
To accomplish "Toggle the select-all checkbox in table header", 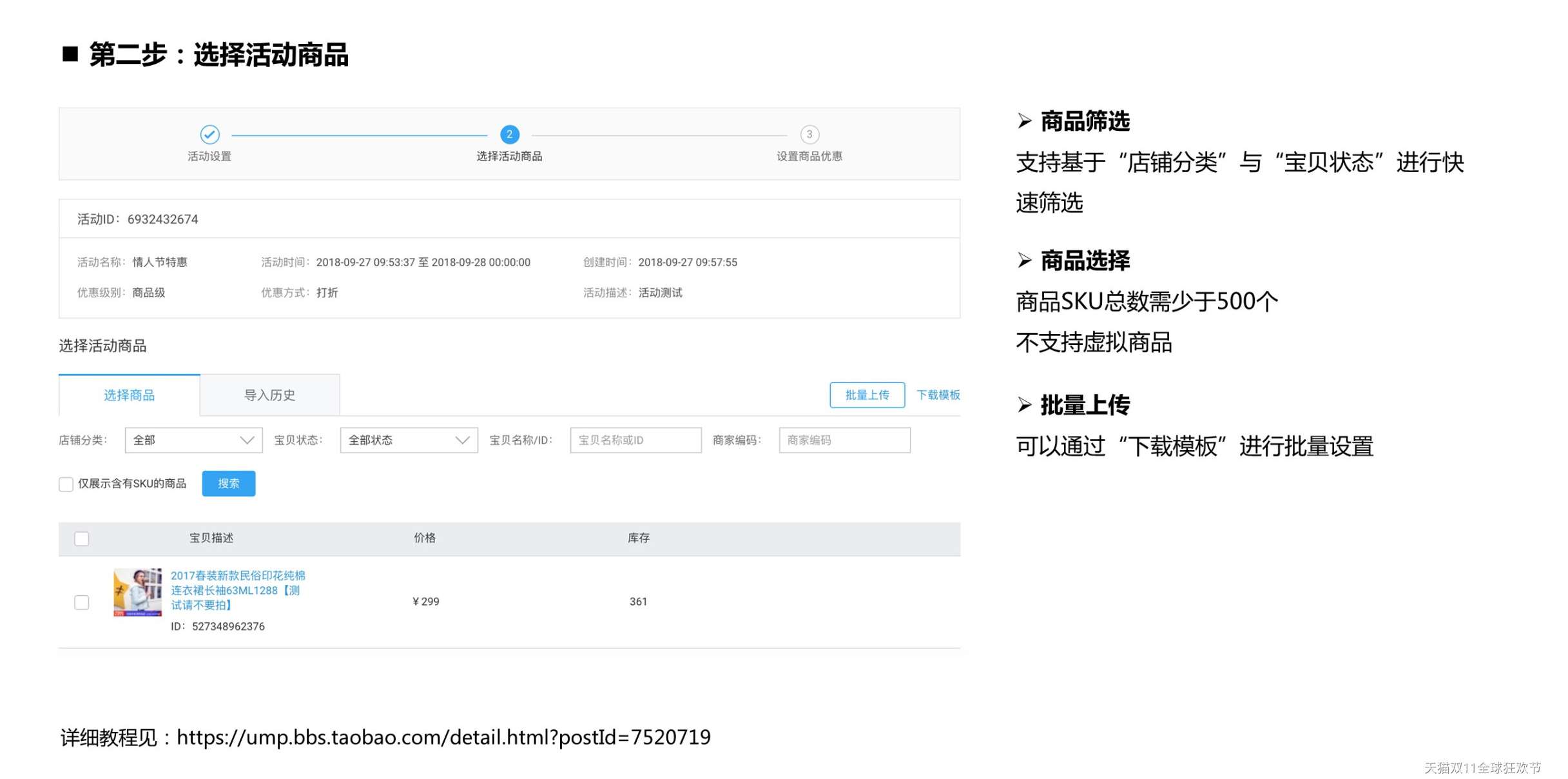I will (x=82, y=538).
